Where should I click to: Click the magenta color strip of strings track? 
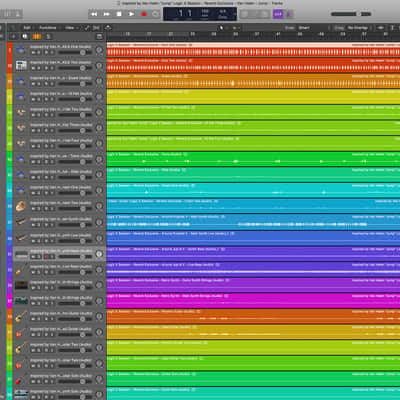(x=10, y=300)
